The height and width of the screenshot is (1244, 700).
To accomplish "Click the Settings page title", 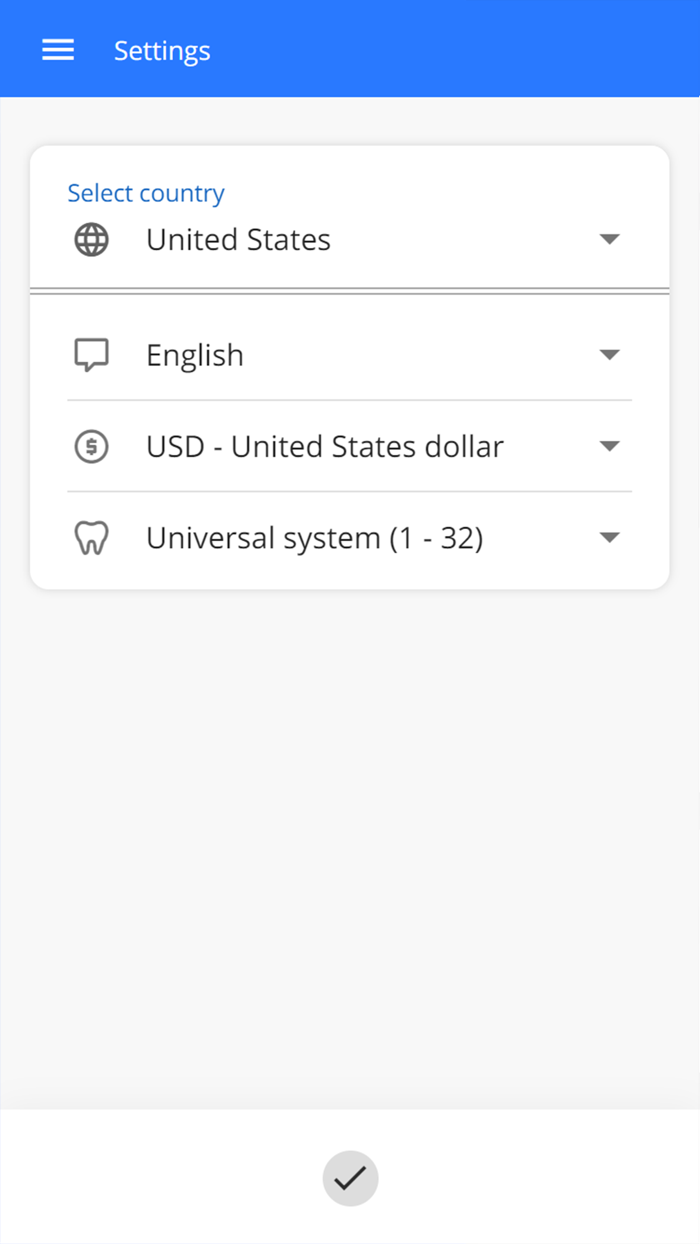I will [x=162, y=50].
